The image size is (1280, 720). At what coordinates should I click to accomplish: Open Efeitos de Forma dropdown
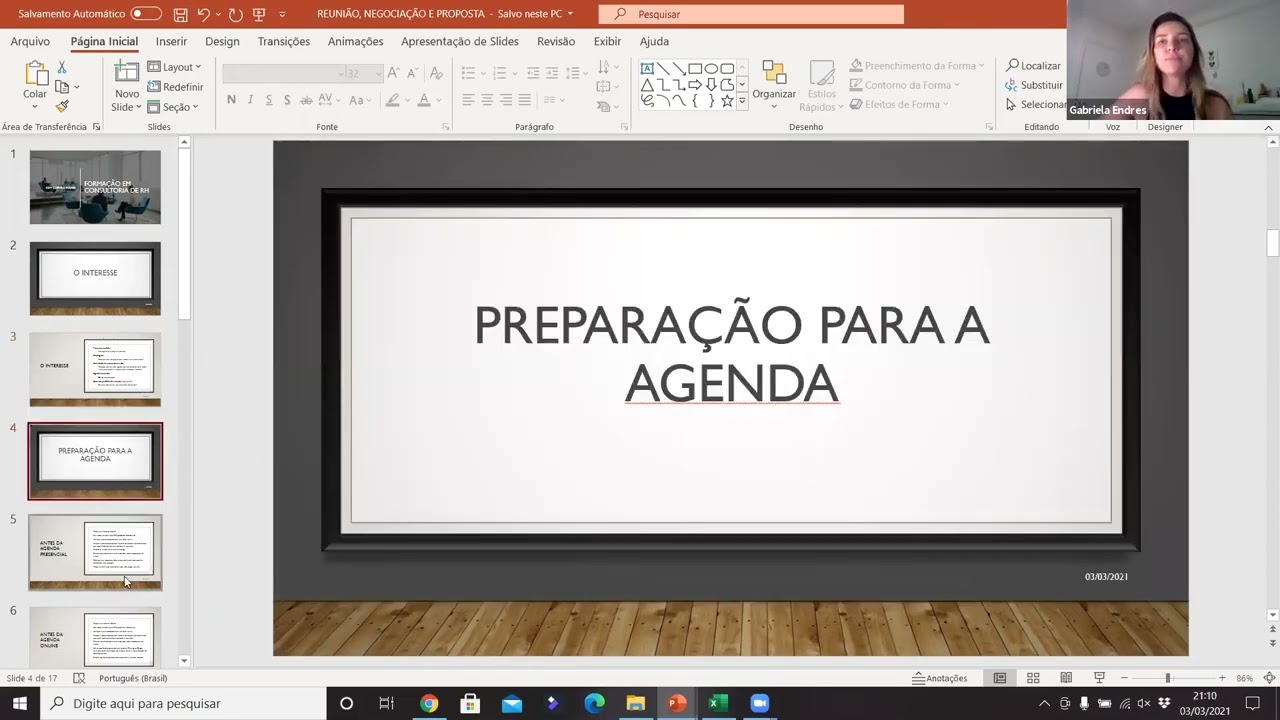point(900,104)
